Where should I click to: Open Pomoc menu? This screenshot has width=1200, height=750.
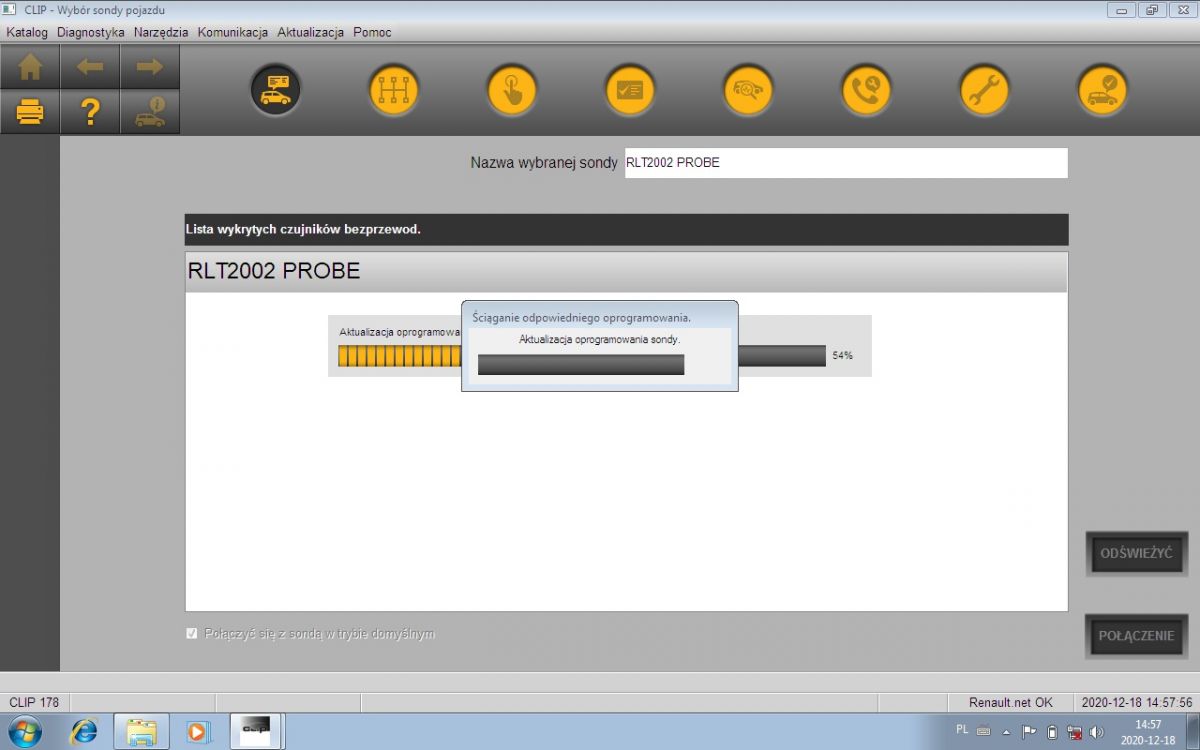(372, 32)
